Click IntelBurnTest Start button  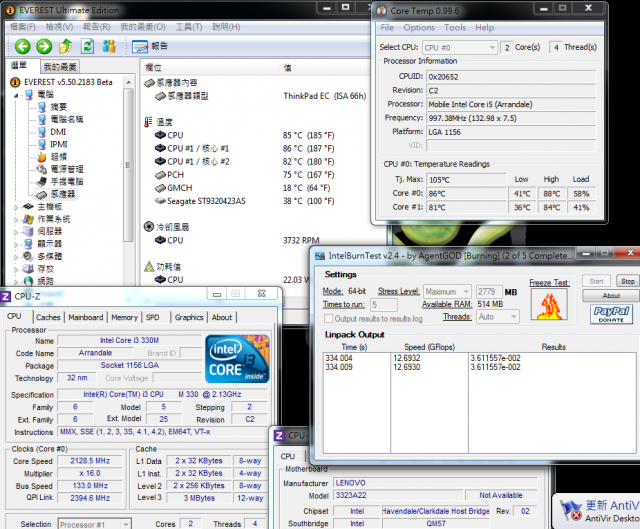(596, 281)
